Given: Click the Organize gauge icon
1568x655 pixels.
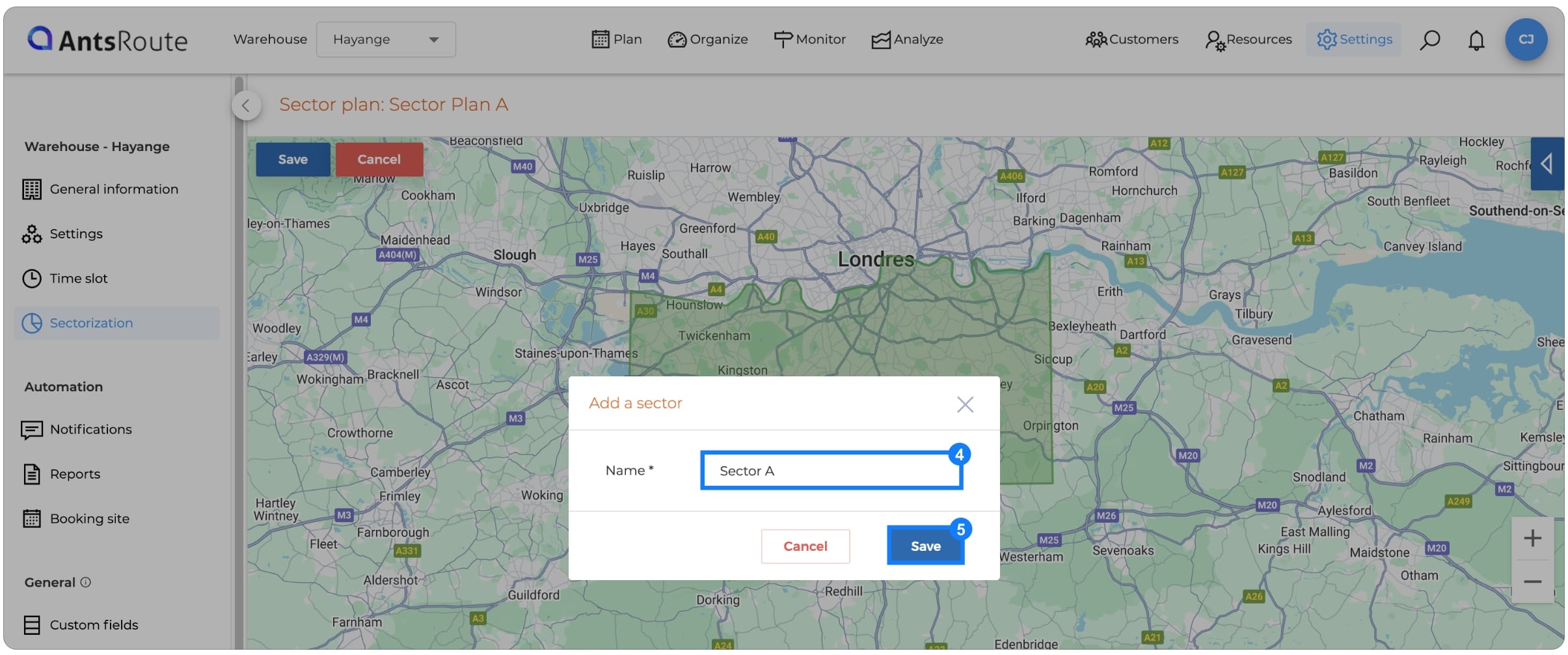Looking at the screenshot, I should [677, 40].
